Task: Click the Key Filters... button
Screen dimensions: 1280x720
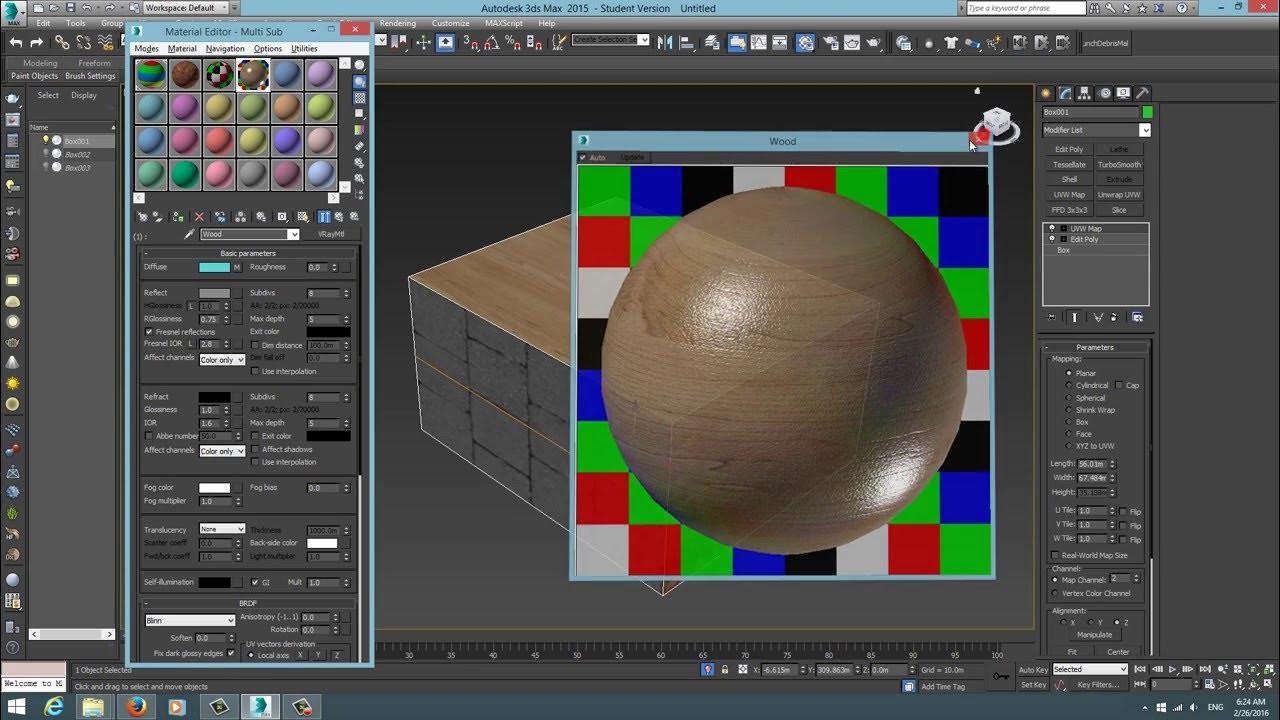Action: (x=1097, y=685)
